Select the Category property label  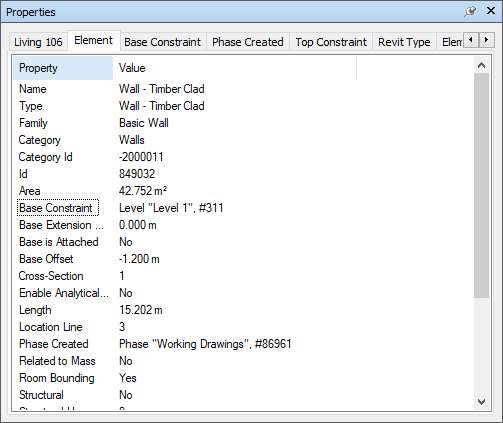click(x=40, y=140)
